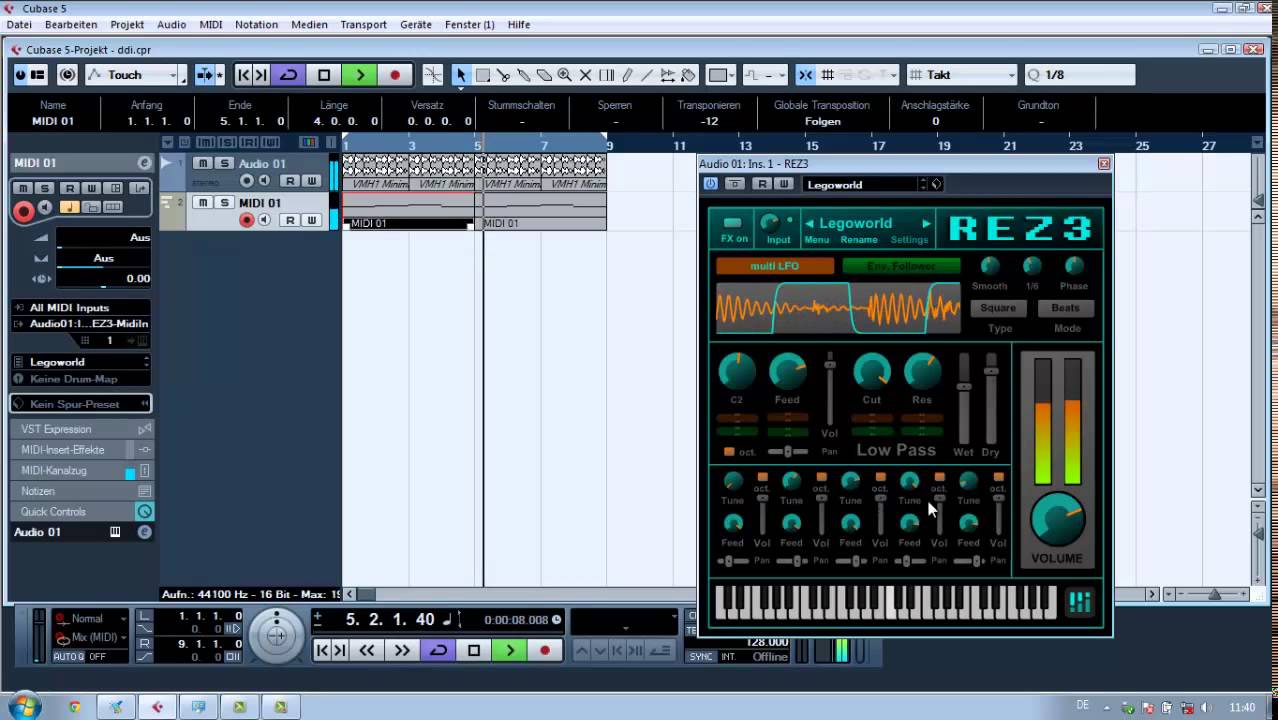Select the Split scissors tool
The image size is (1278, 720).
(503, 75)
